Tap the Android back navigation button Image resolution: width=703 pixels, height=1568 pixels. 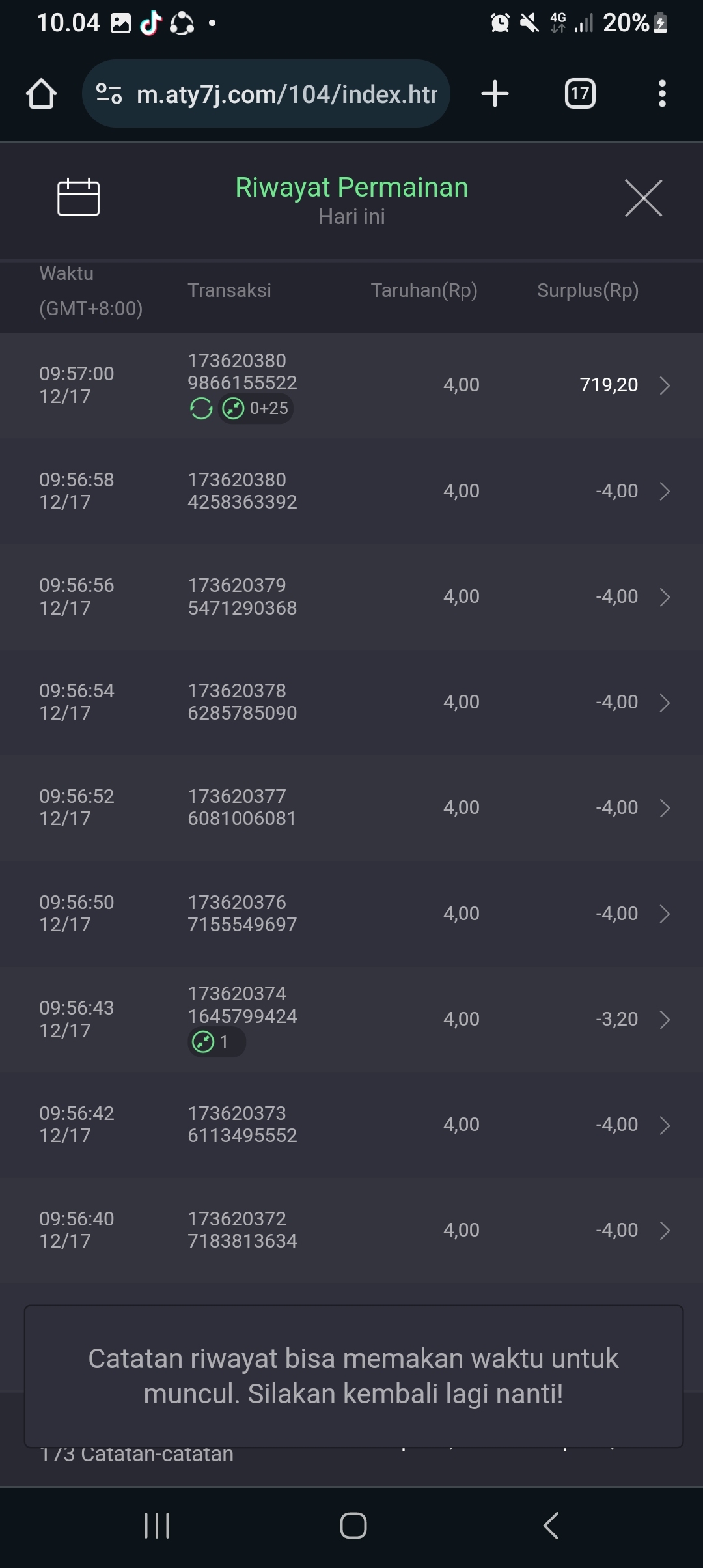point(551,1526)
